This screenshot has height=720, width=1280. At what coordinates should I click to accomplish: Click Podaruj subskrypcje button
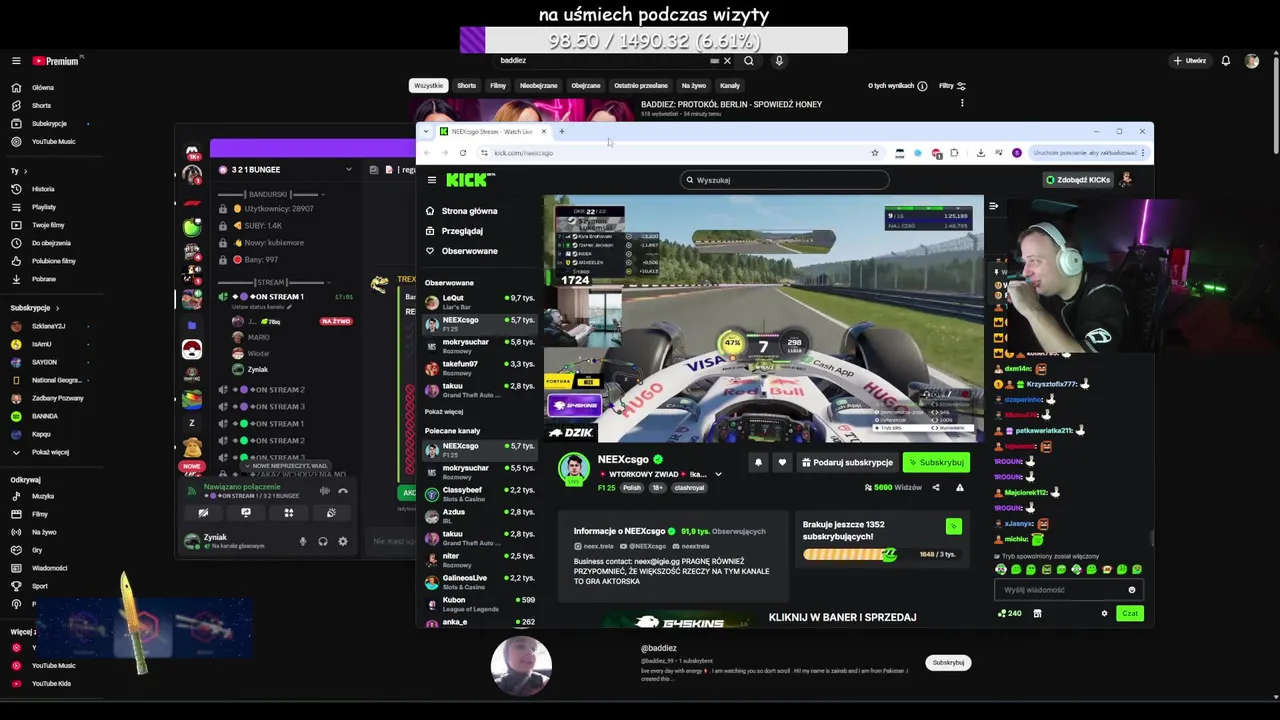pos(847,462)
